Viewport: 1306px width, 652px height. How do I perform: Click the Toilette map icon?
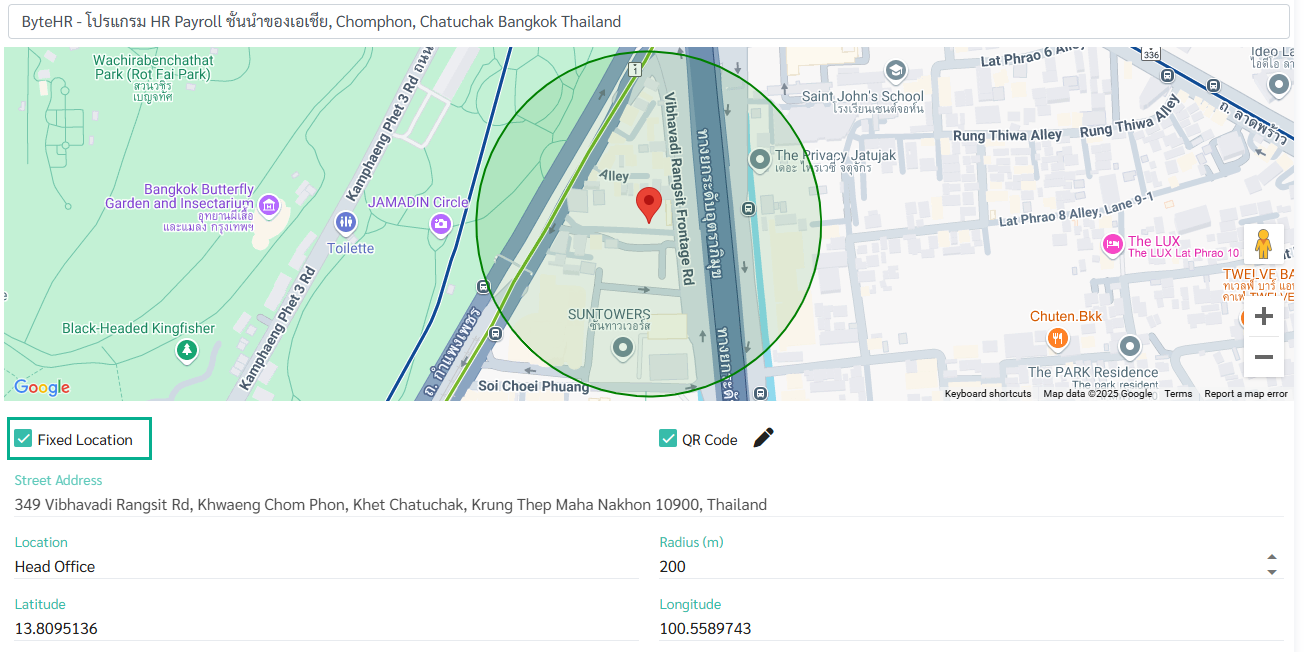click(x=346, y=222)
